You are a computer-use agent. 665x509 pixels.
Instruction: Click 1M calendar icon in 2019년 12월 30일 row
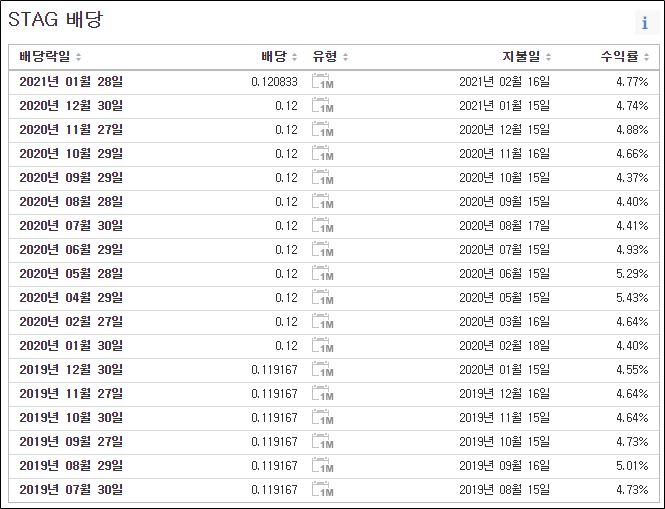(x=322, y=369)
